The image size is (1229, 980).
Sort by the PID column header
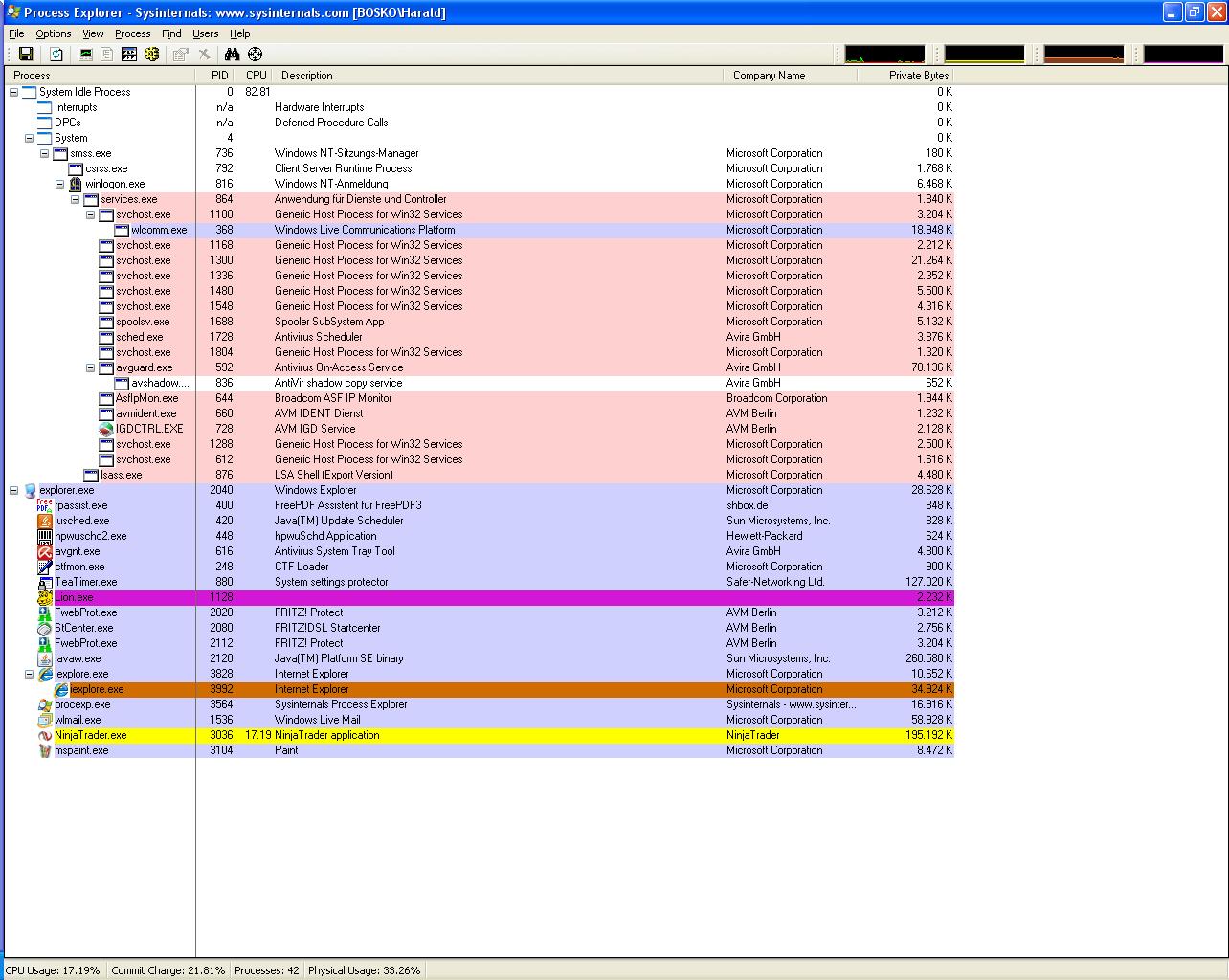click(x=215, y=76)
